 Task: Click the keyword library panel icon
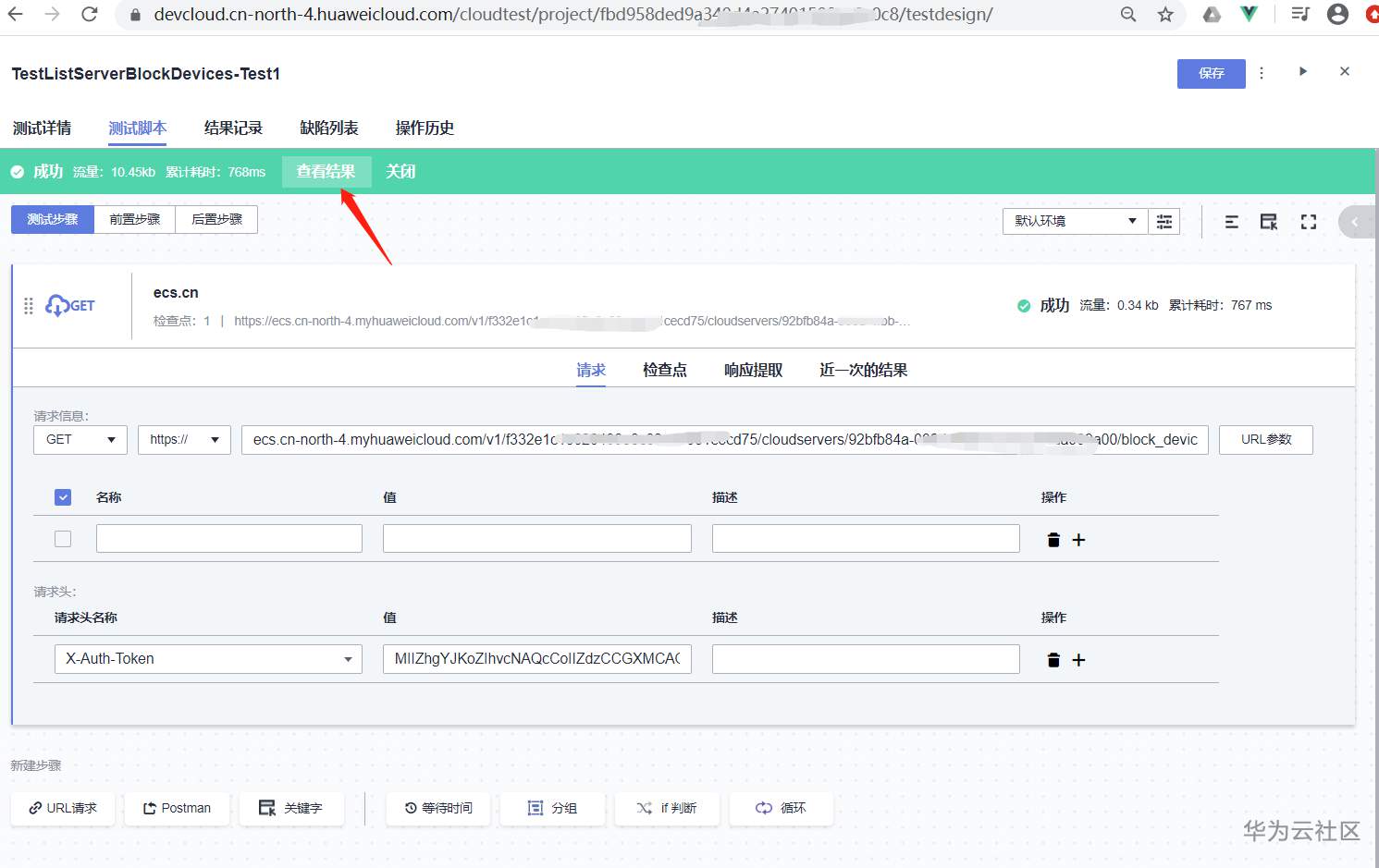click(x=1269, y=222)
